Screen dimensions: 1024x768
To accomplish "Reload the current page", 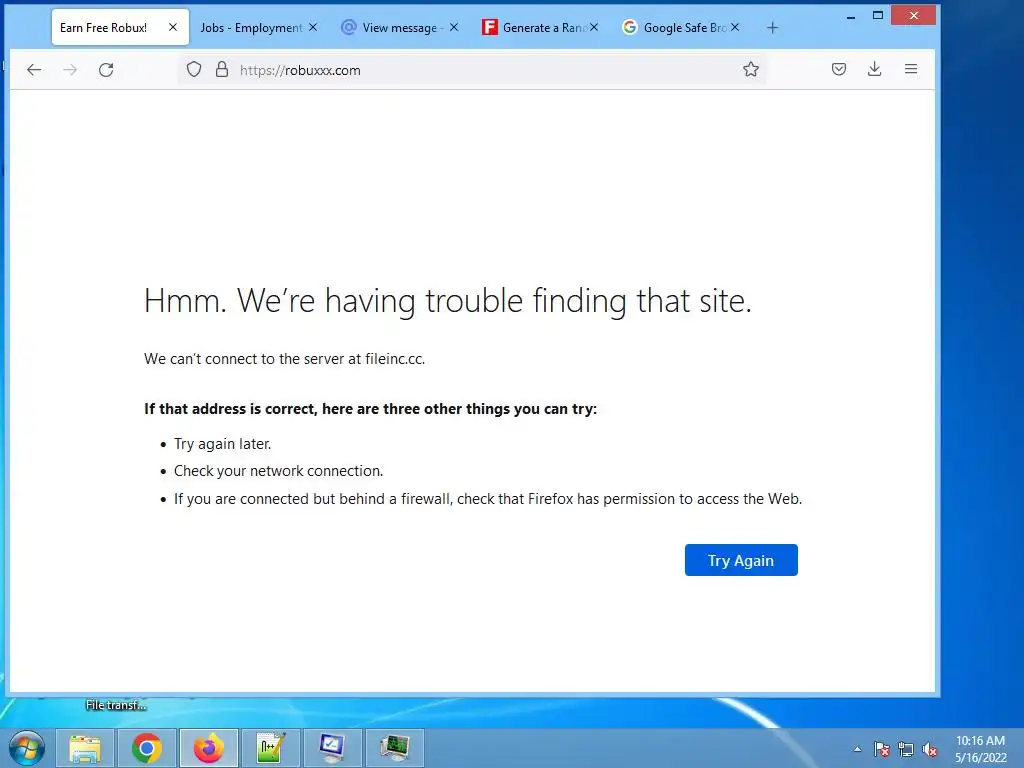I will [x=106, y=70].
